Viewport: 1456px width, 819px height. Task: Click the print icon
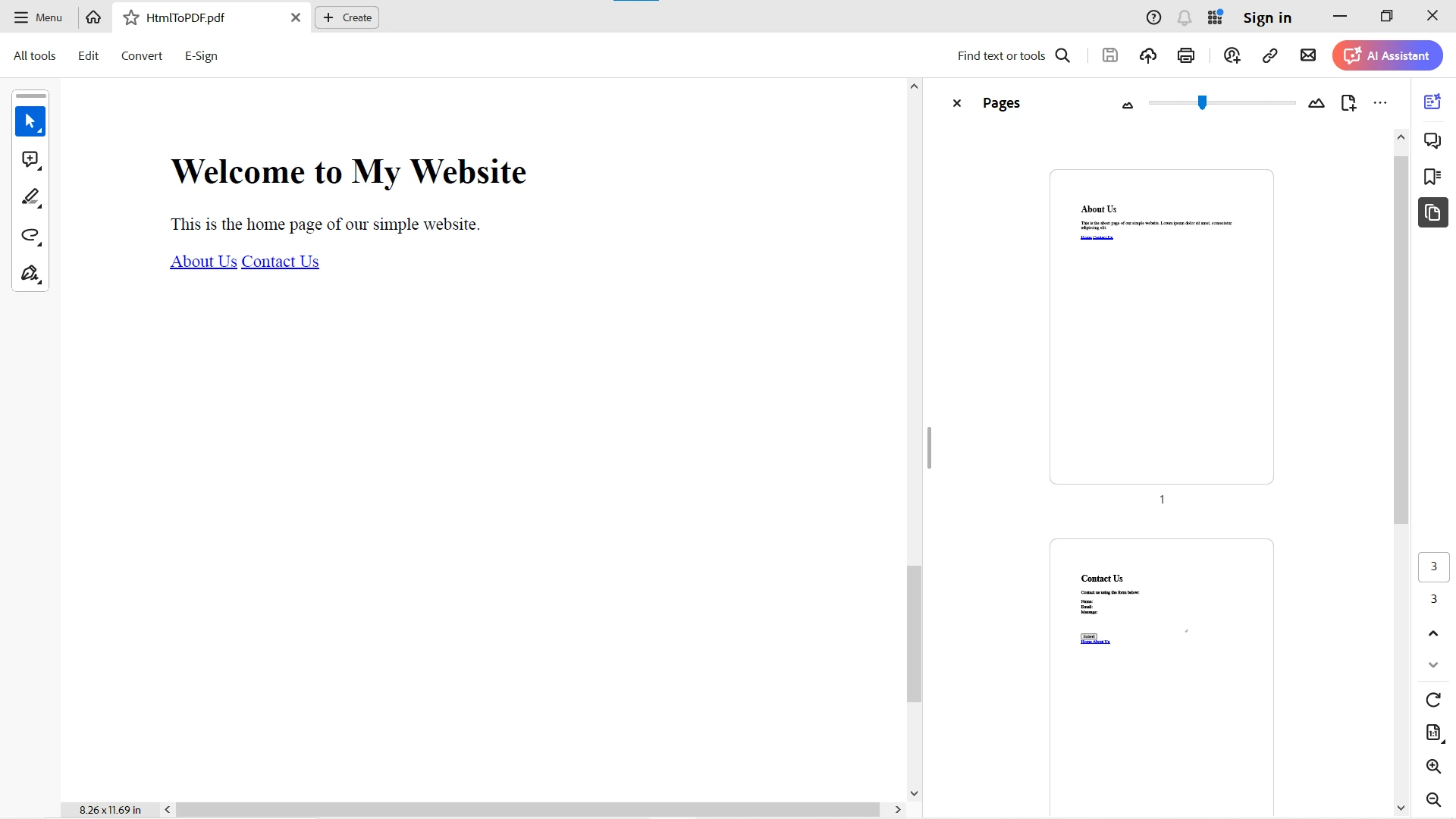(x=1186, y=55)
